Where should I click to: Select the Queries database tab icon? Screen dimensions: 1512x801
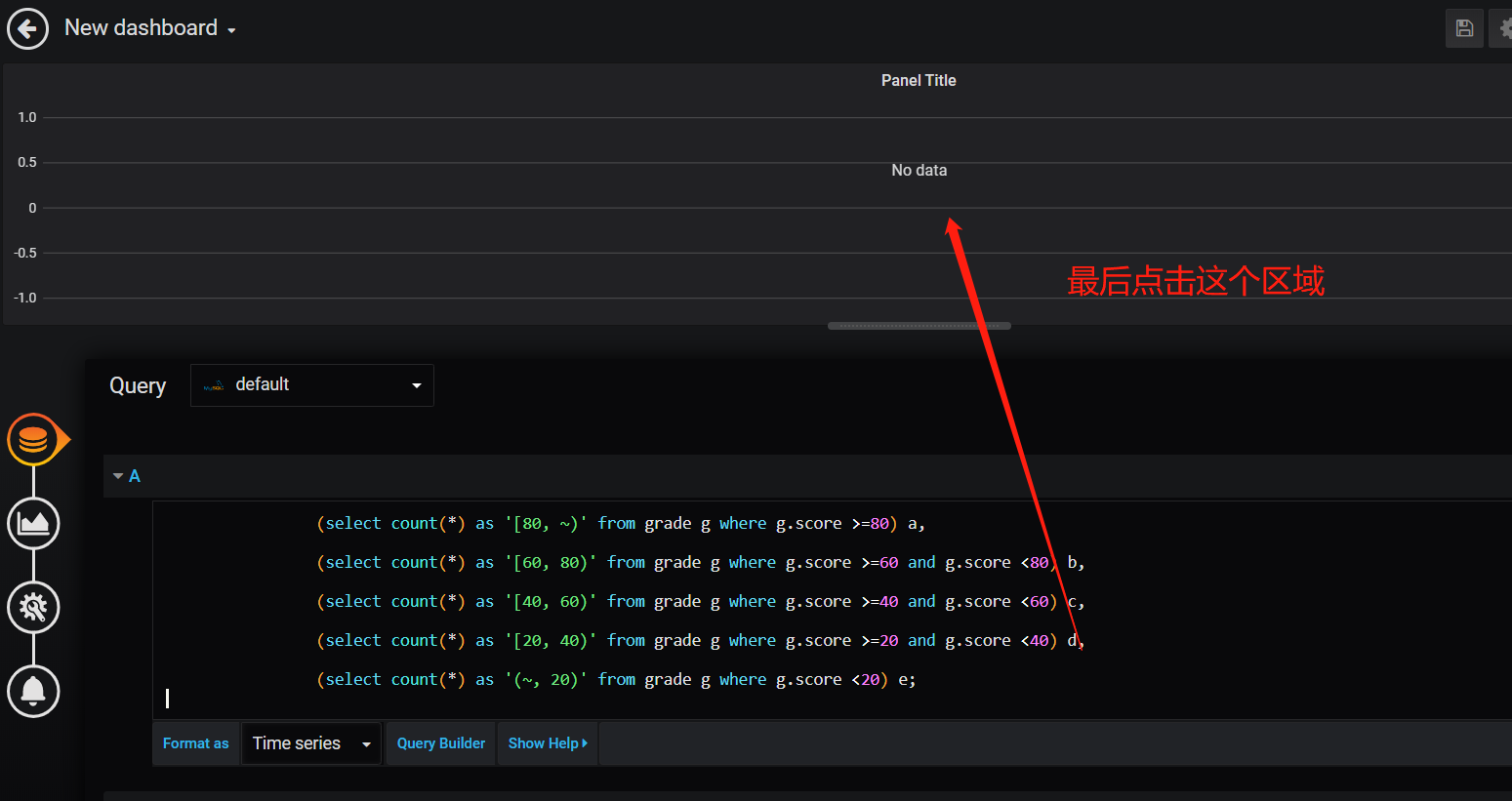click(34, 440)
